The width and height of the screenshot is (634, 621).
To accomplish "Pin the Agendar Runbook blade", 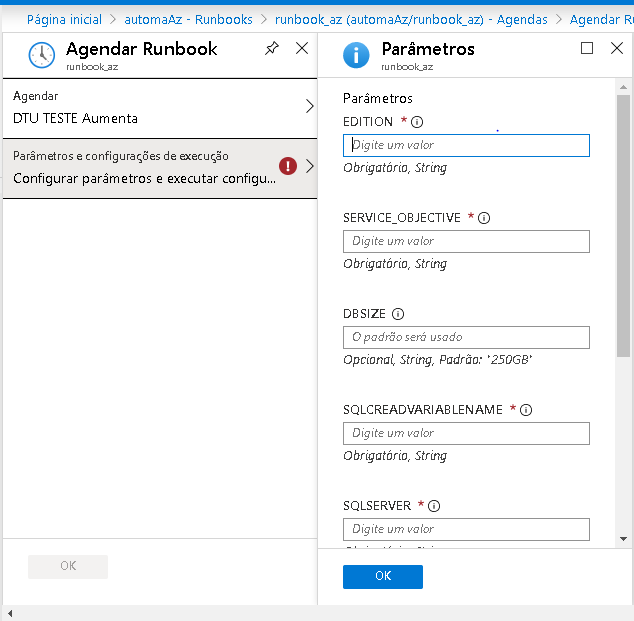I will click(x=272, y=48).
